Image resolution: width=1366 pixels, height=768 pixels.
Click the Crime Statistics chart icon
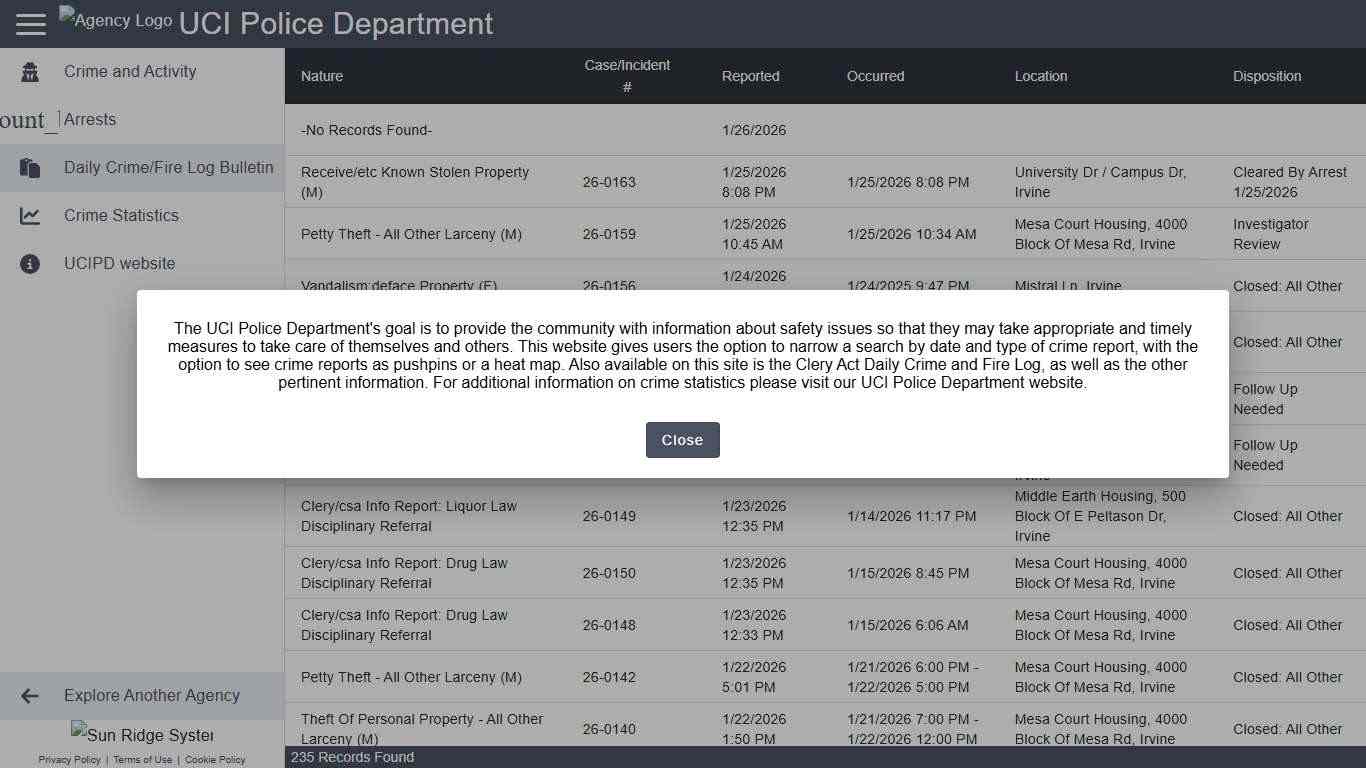29,215
